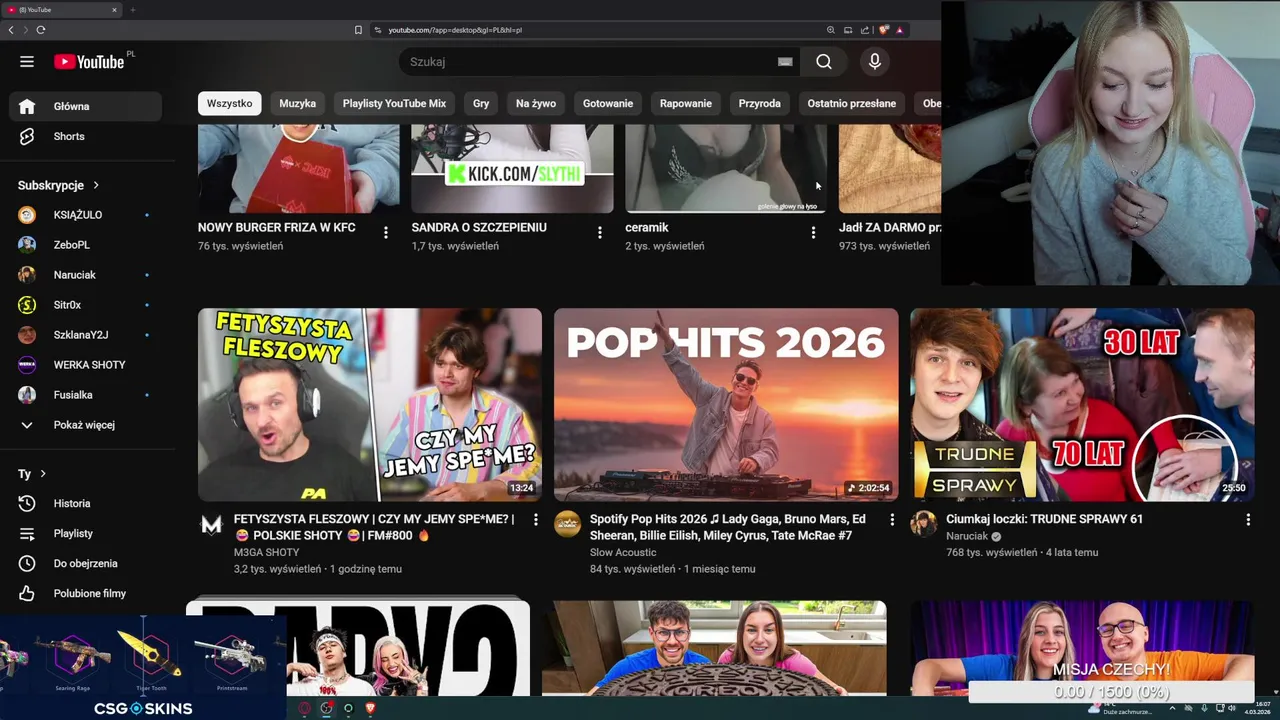Viewport: 1280px width, 720px height.
Task: Play the FETYSZYSTA FLESZOWY thumbnail
Action: coord(370,404)
